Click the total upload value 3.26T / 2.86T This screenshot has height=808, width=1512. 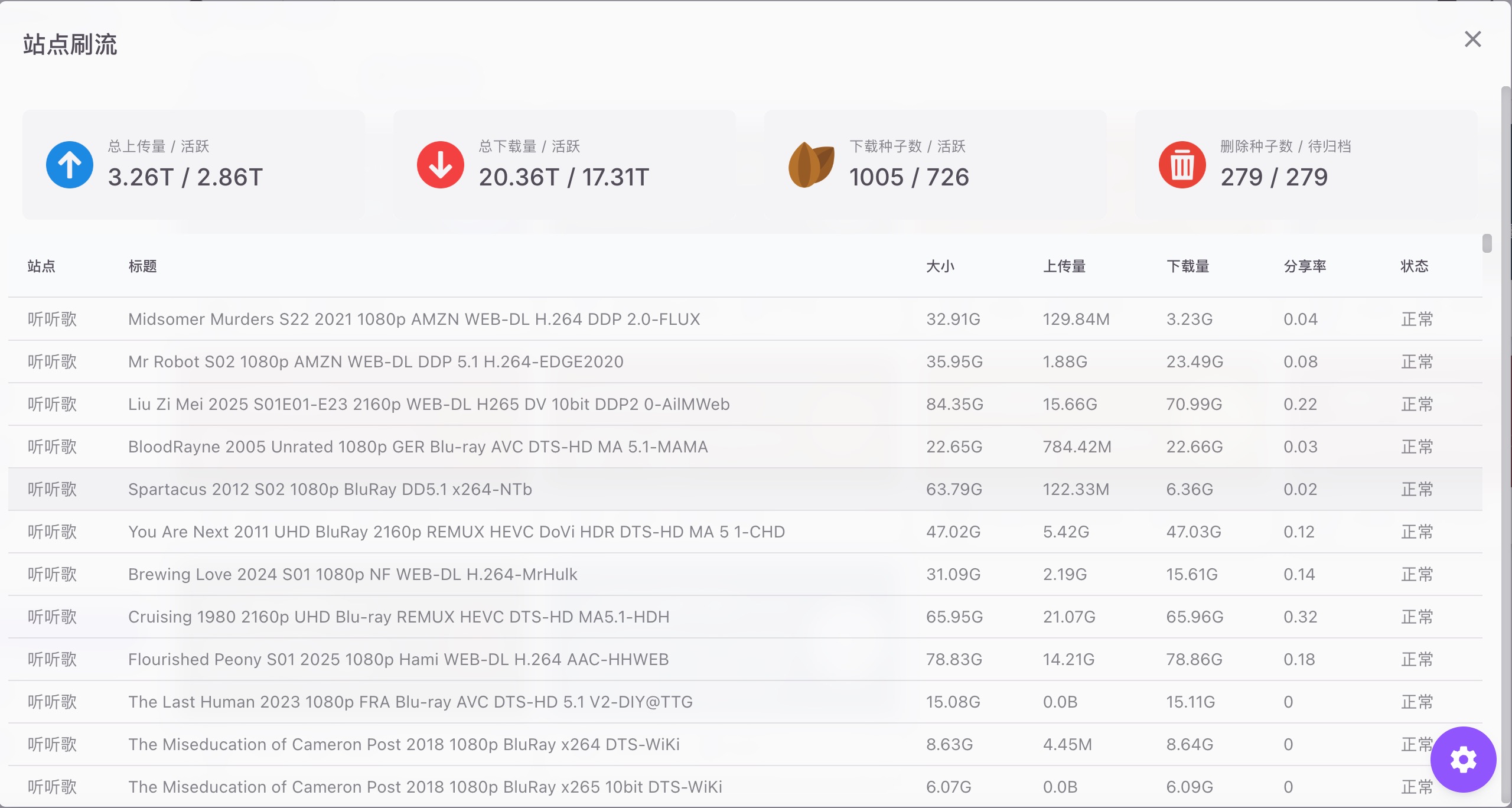185,177
